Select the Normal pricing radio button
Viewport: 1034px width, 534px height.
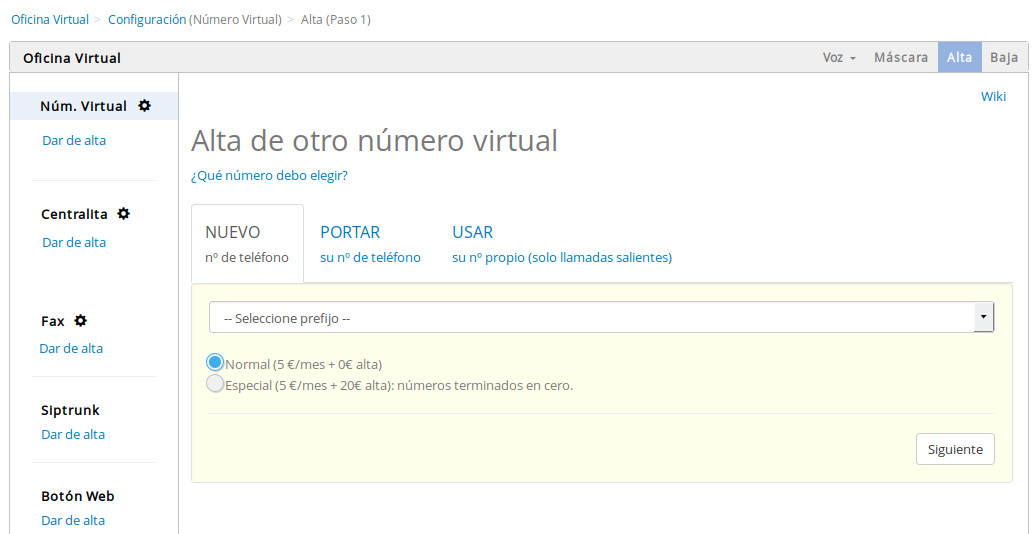(x=215, y=363)
